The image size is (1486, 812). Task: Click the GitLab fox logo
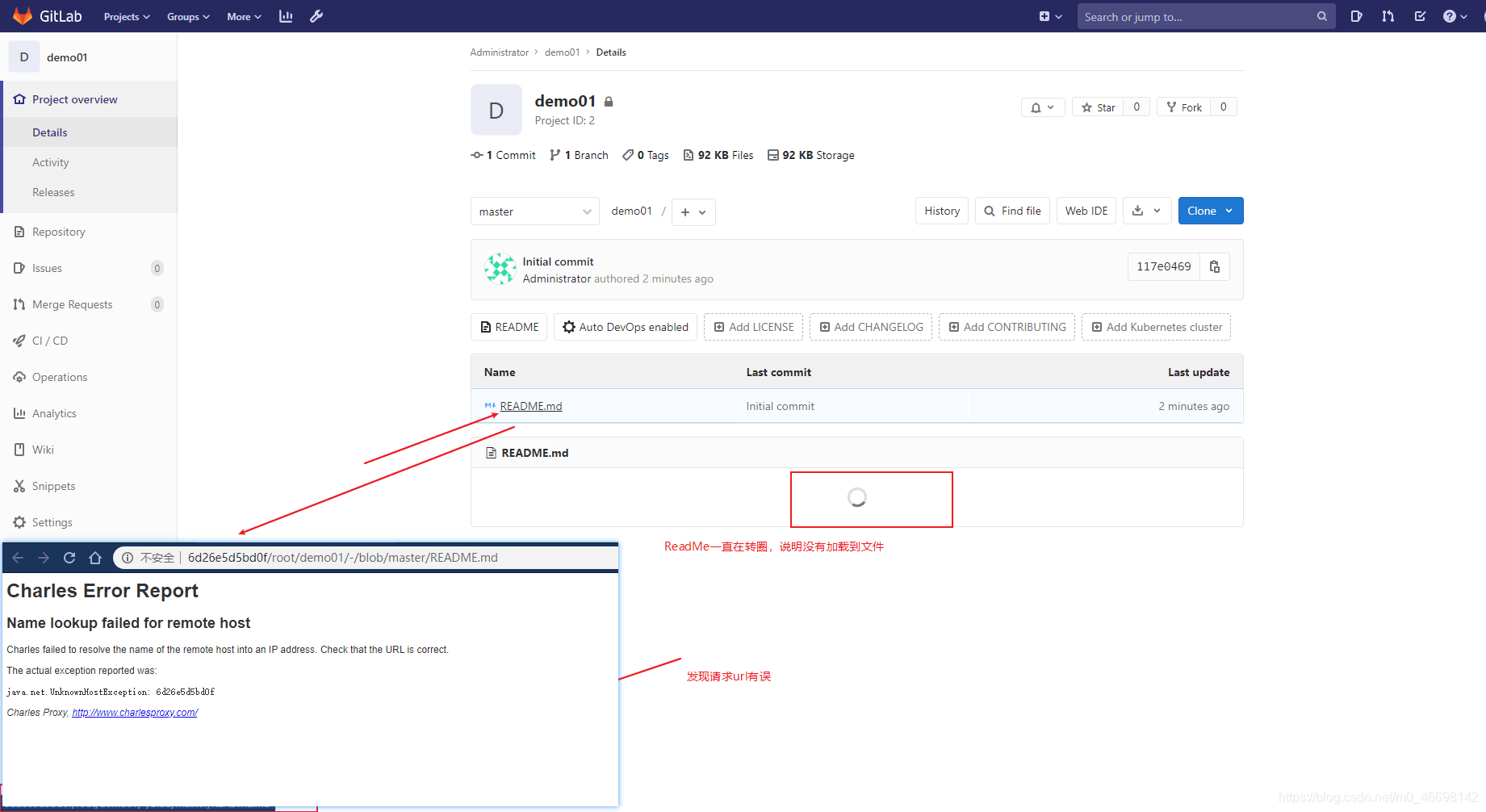pyautogui.click(x=23, y=16)
